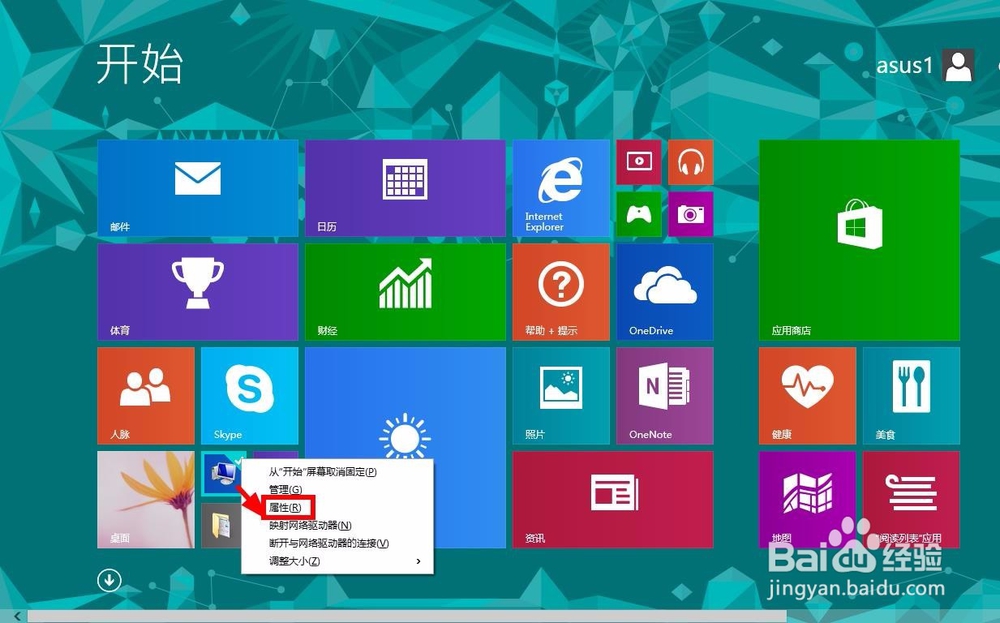1000x623 pixels.
Task: Open the Store (应用商店) tile
Action: (x=859, y=240)
